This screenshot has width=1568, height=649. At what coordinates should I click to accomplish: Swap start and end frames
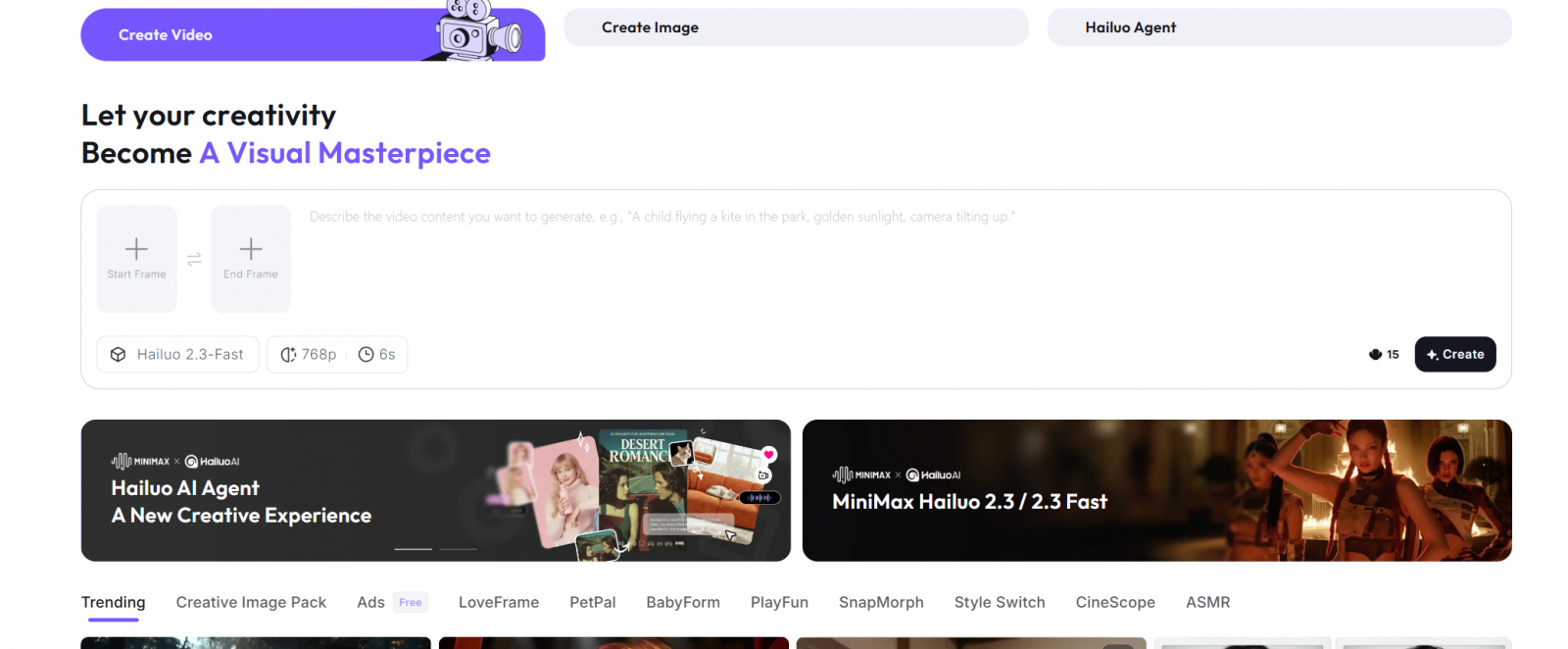pyautogui.click(x=194, y=259)
